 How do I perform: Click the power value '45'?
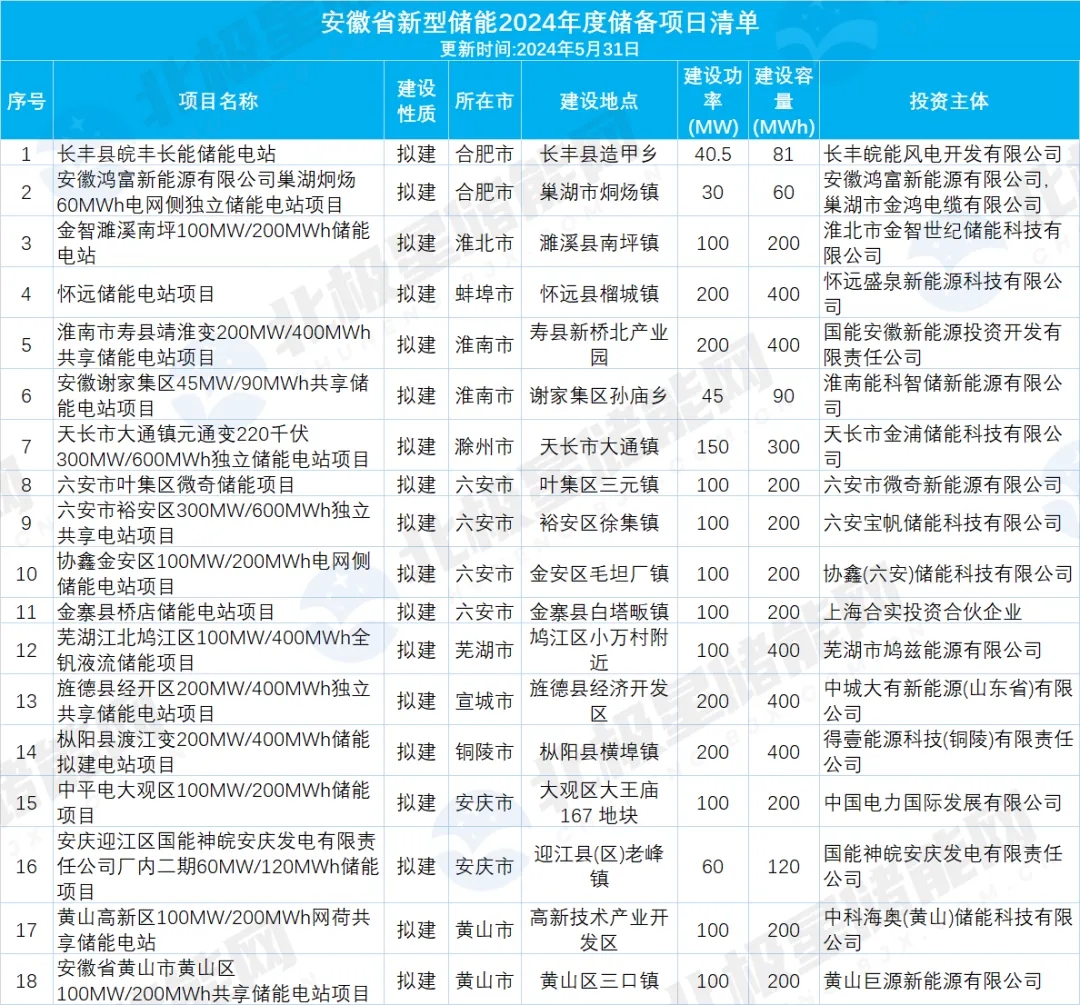(713, 396)
